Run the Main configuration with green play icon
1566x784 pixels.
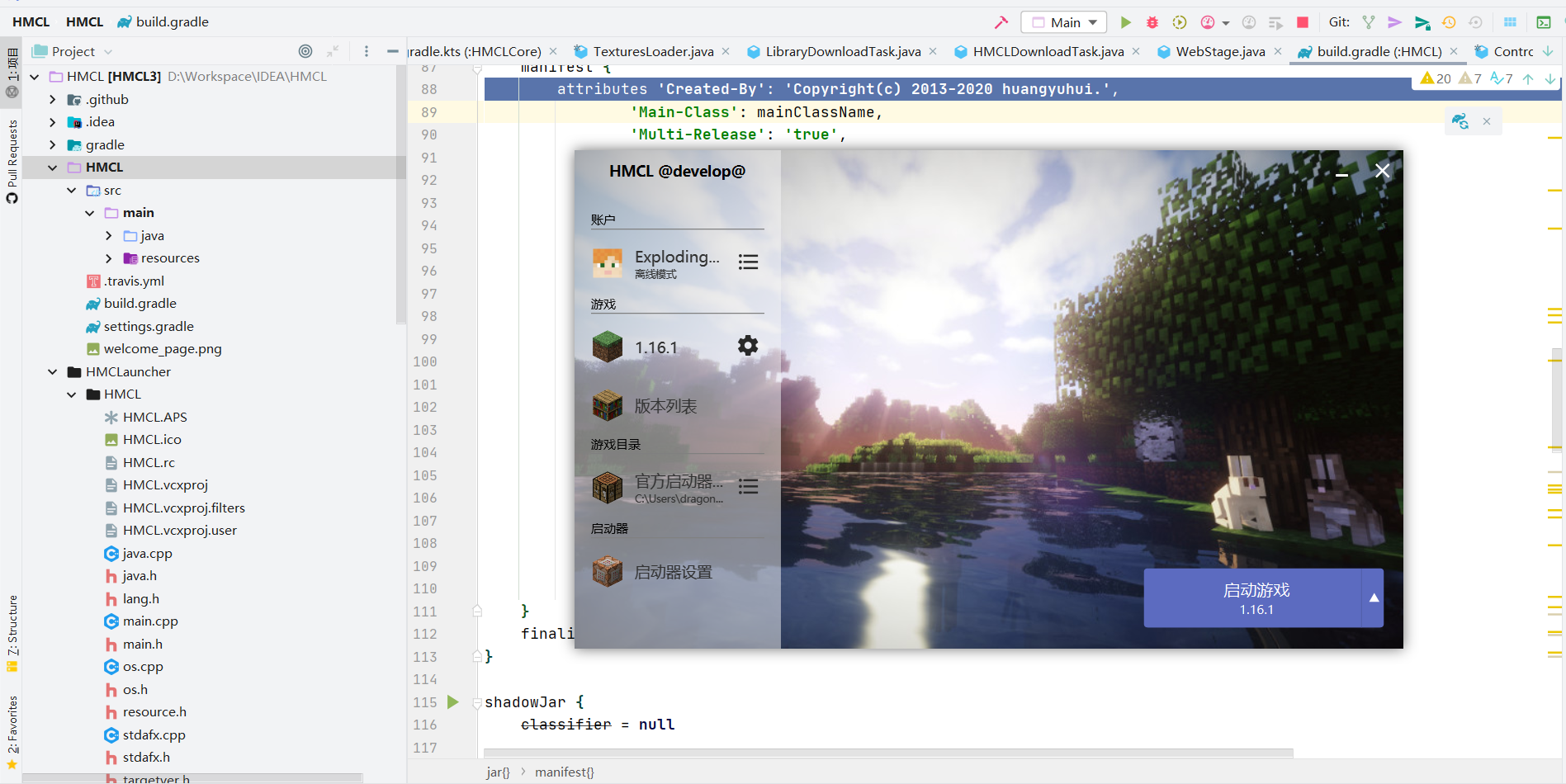coord(1126,22)
